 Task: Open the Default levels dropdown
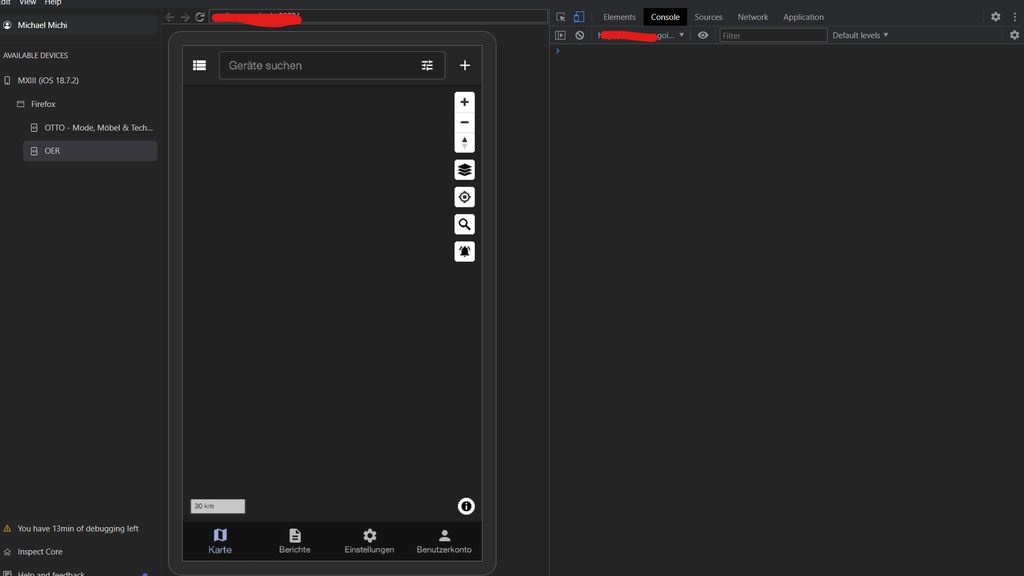860,35
